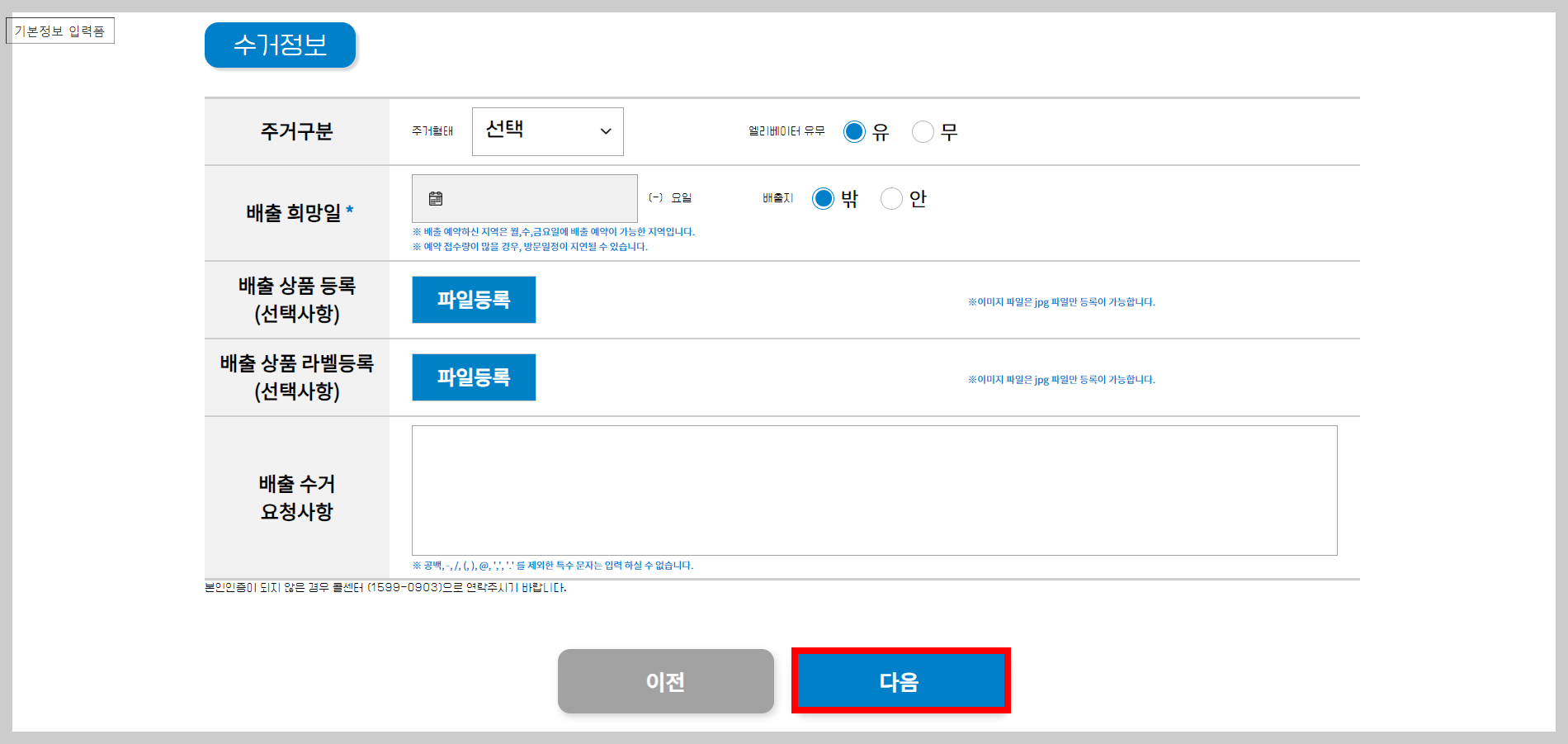Click the 기본정보 입력폼 label
The image size is (1568, 744).
tap(60, 31)
